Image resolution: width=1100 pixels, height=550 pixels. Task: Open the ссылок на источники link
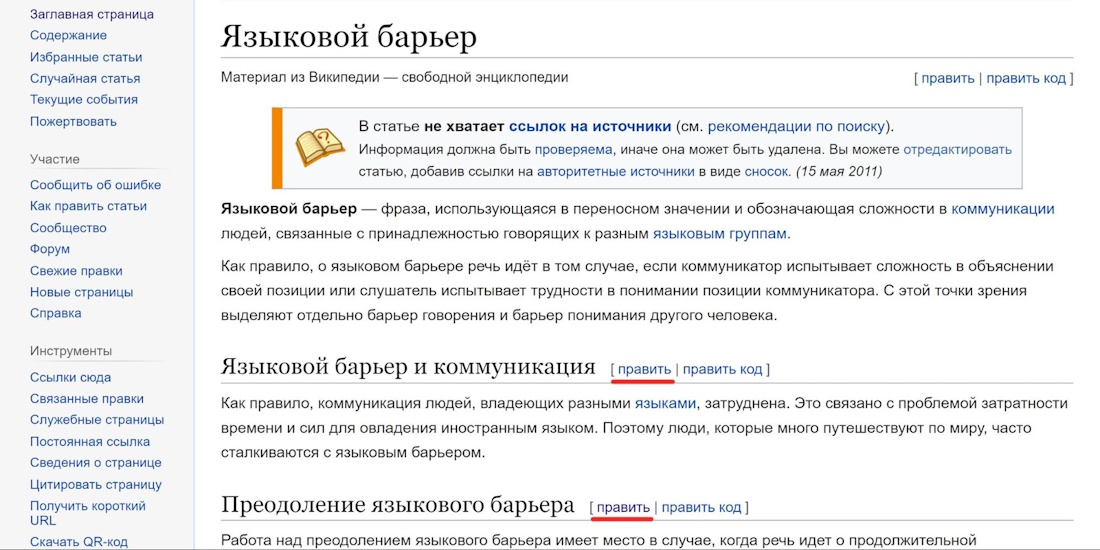589,126
